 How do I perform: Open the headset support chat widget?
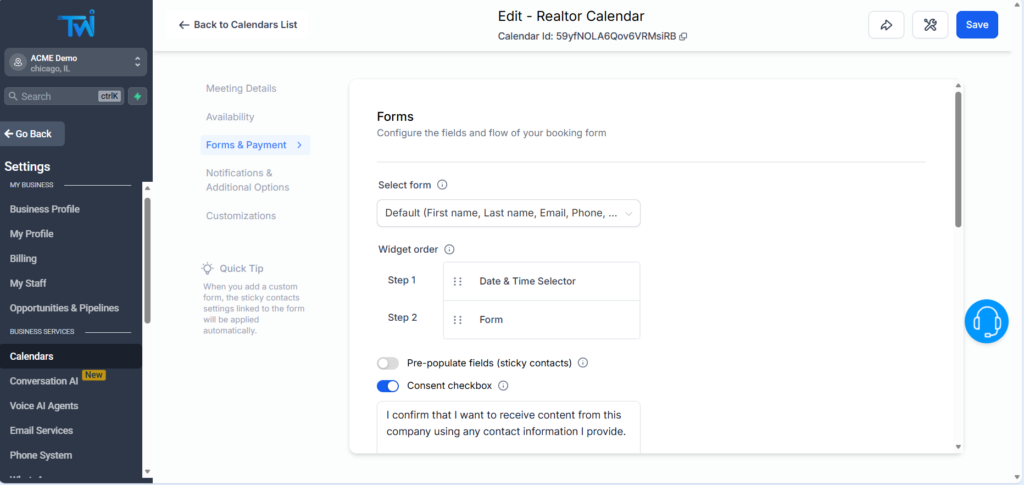point(986,322)
